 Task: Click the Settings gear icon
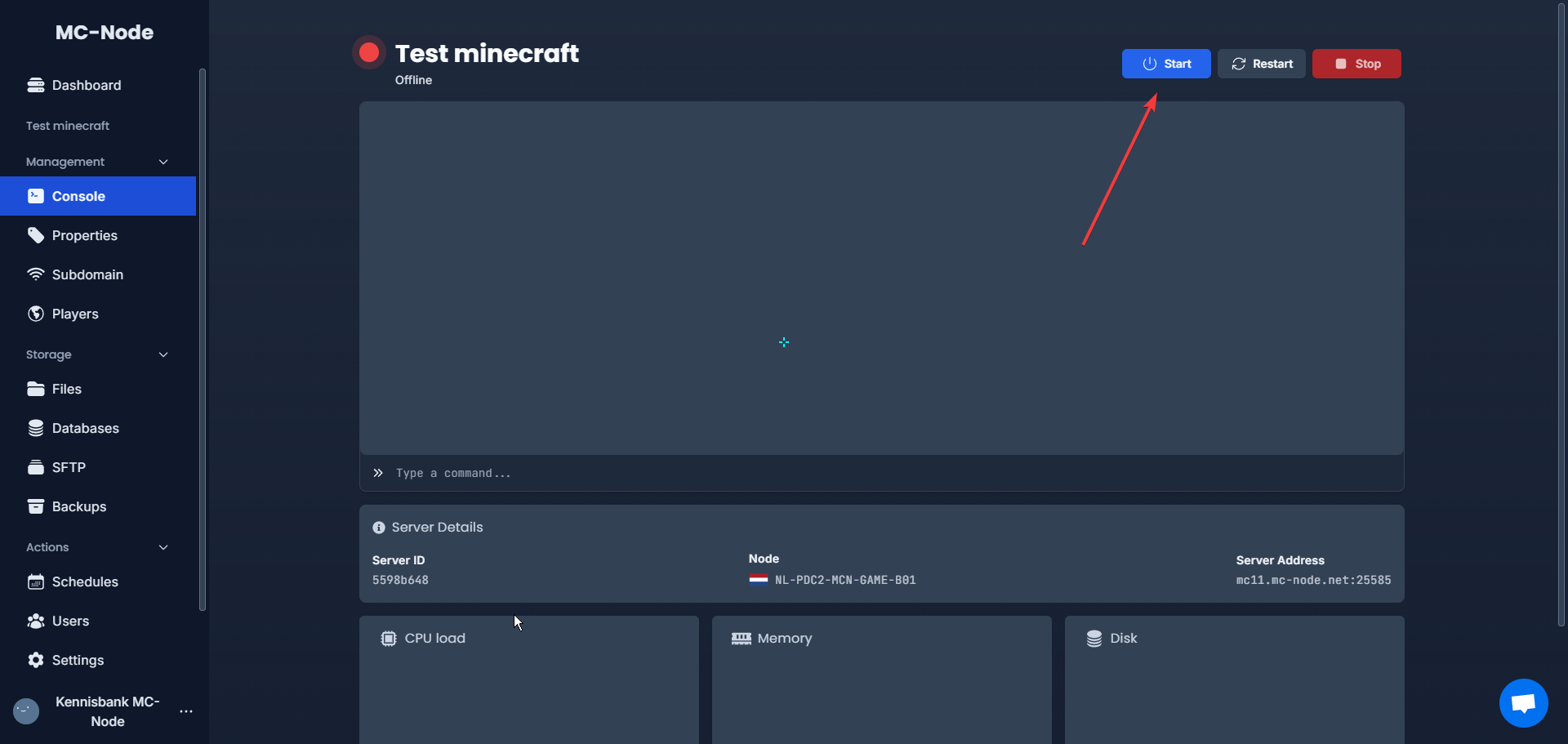coord(36,660)
